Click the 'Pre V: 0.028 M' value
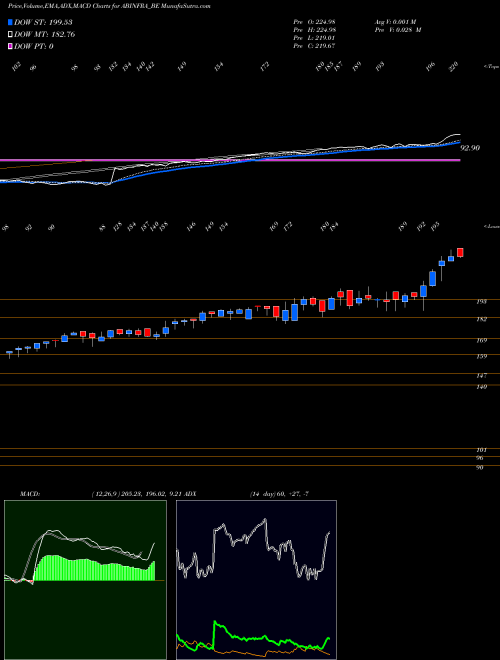This screenshot has height=660, width=500. pos(397,30)
